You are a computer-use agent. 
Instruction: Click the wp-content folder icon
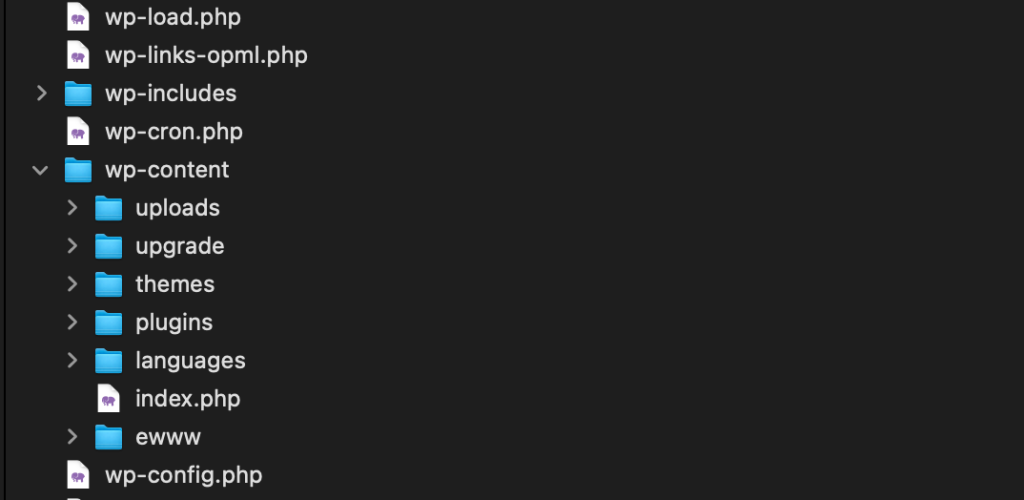pyautogui.click(x=78, y=170)
